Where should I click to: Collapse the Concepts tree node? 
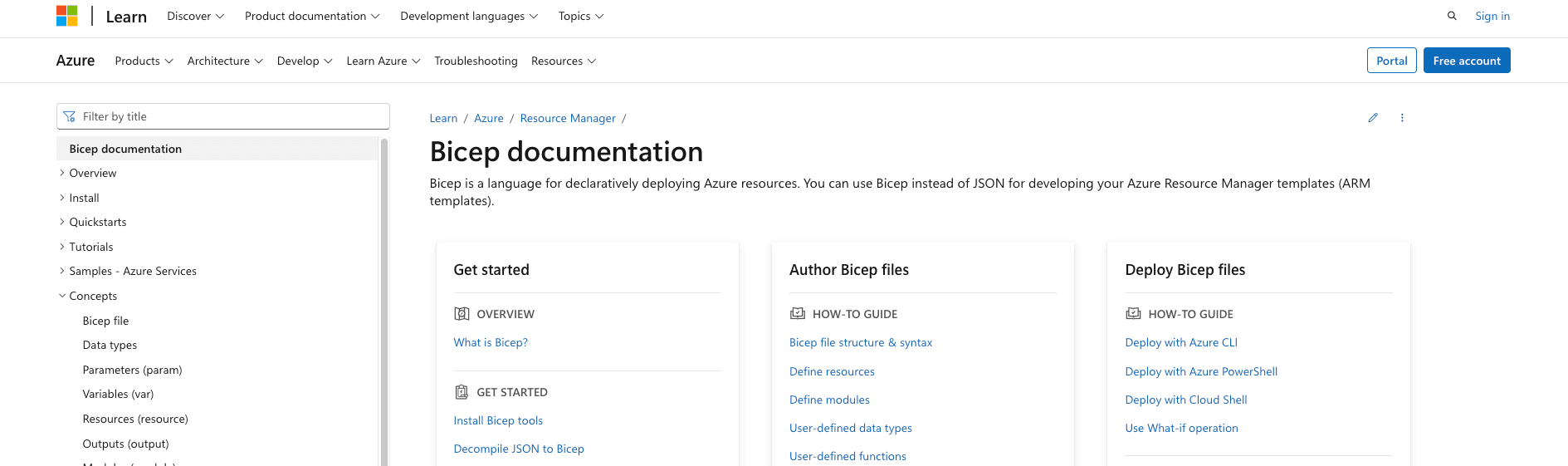pos(62,296)
